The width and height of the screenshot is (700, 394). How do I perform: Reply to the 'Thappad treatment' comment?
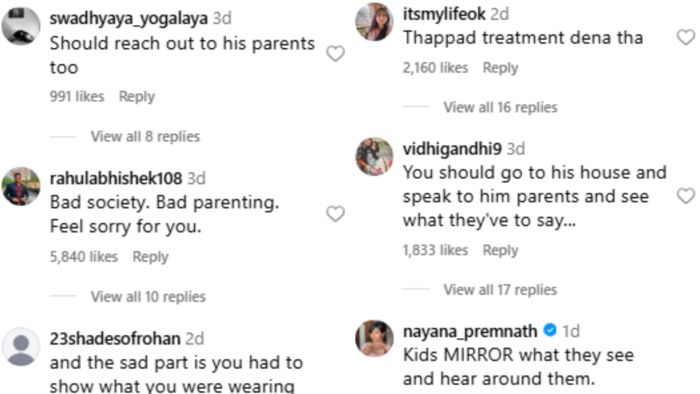click(500, 68)
